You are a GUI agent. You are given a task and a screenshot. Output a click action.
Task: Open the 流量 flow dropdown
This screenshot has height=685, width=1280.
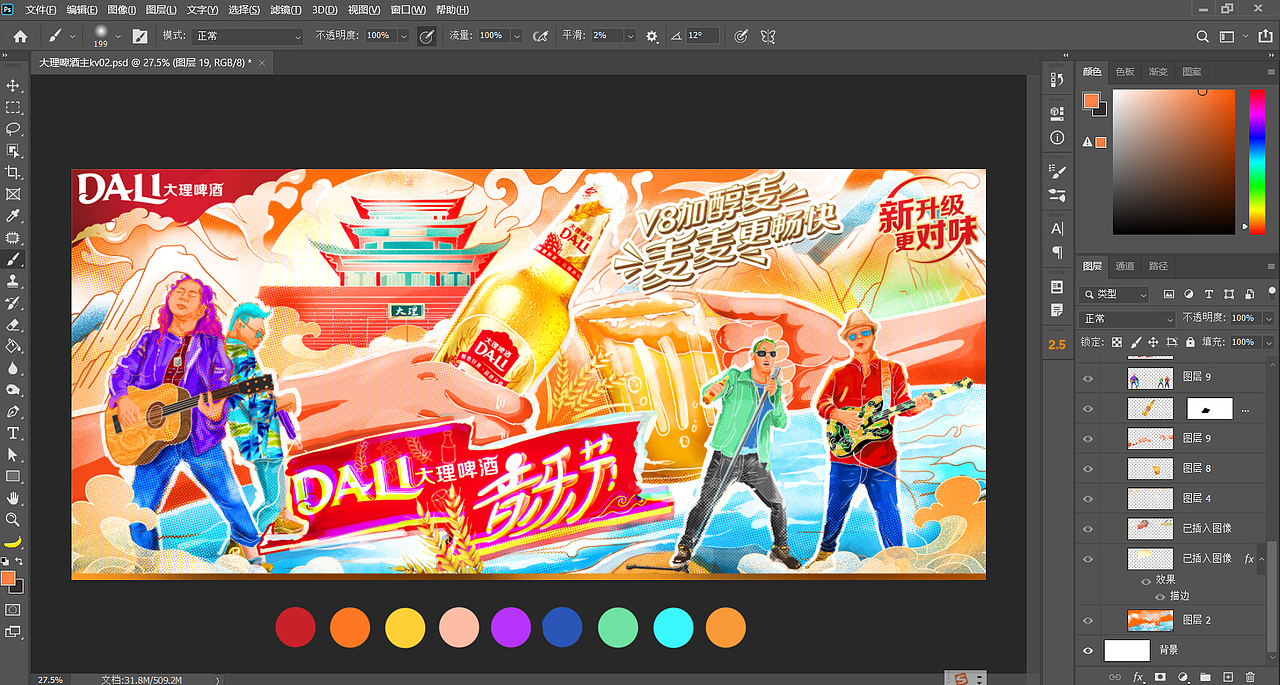click(x=517, y=36)
